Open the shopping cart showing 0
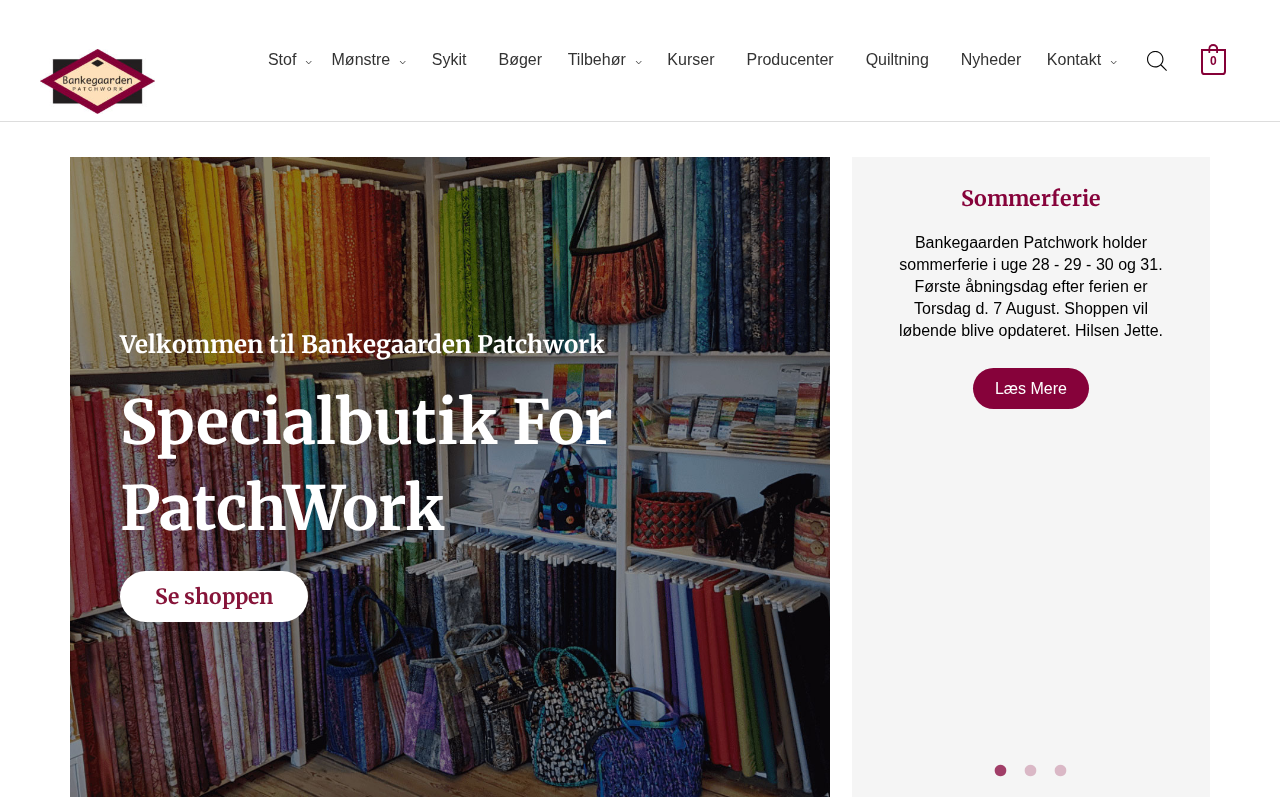The width and height of the screenshot is (1280, 800). pyautogui.click(x=1213, y=60)
